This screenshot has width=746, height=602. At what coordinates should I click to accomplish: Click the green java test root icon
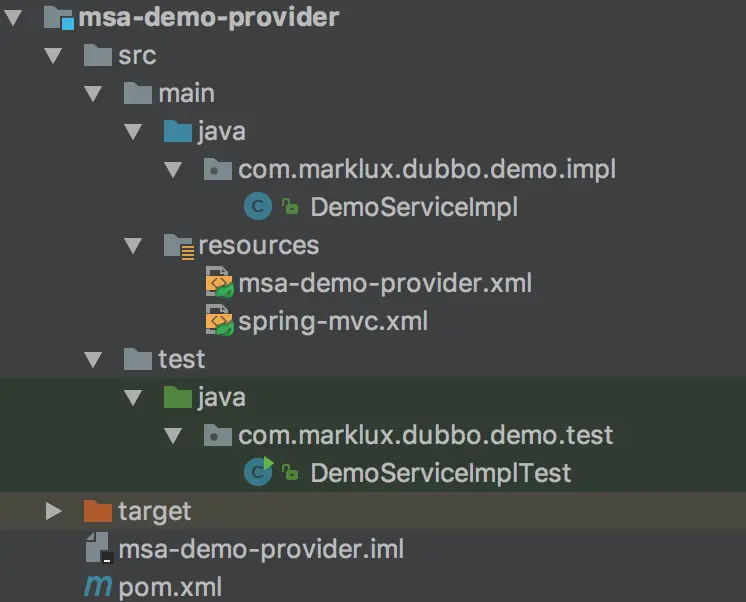click(x=177, y=397)
